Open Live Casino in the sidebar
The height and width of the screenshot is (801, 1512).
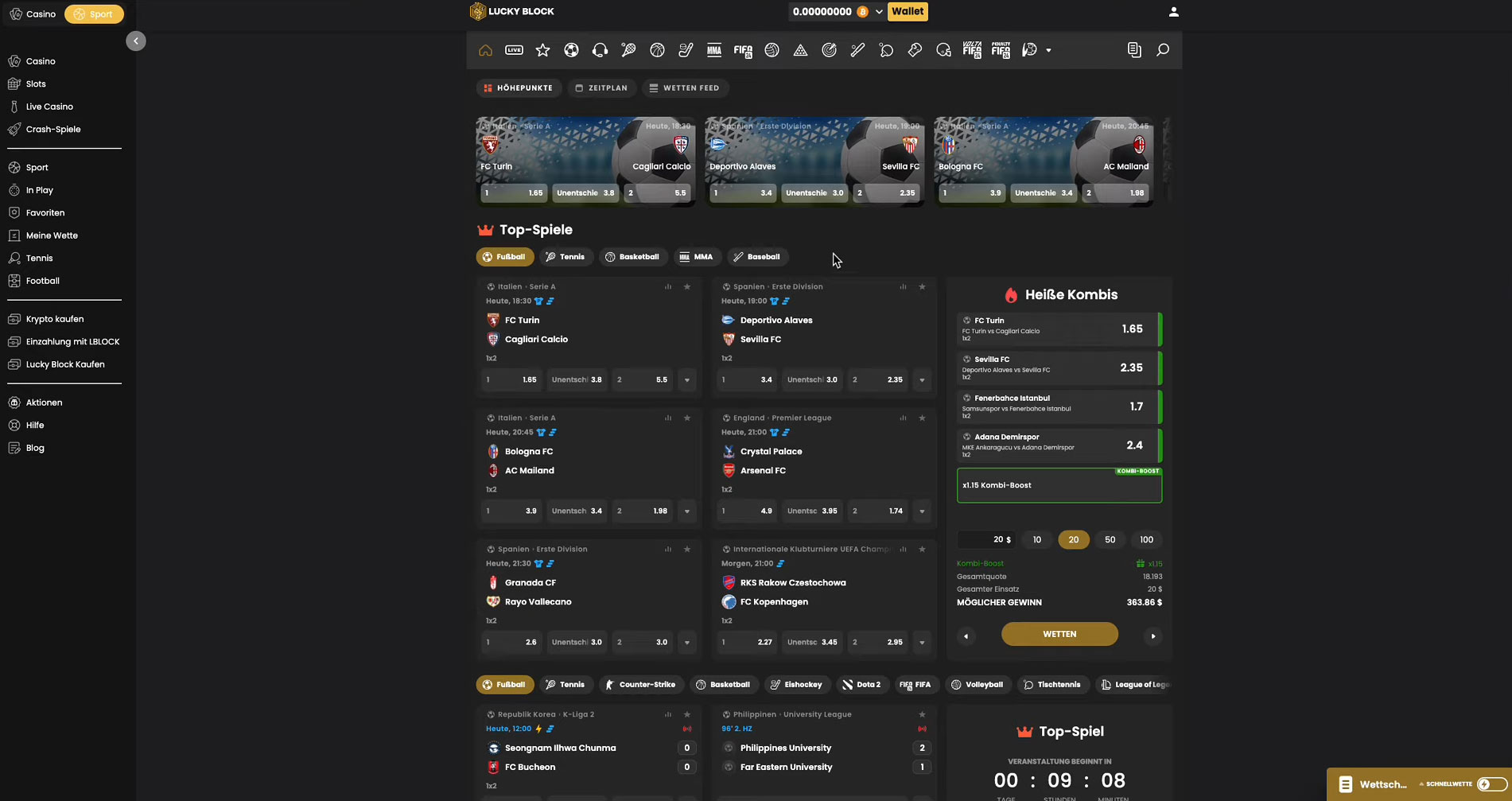click(49, 107)
